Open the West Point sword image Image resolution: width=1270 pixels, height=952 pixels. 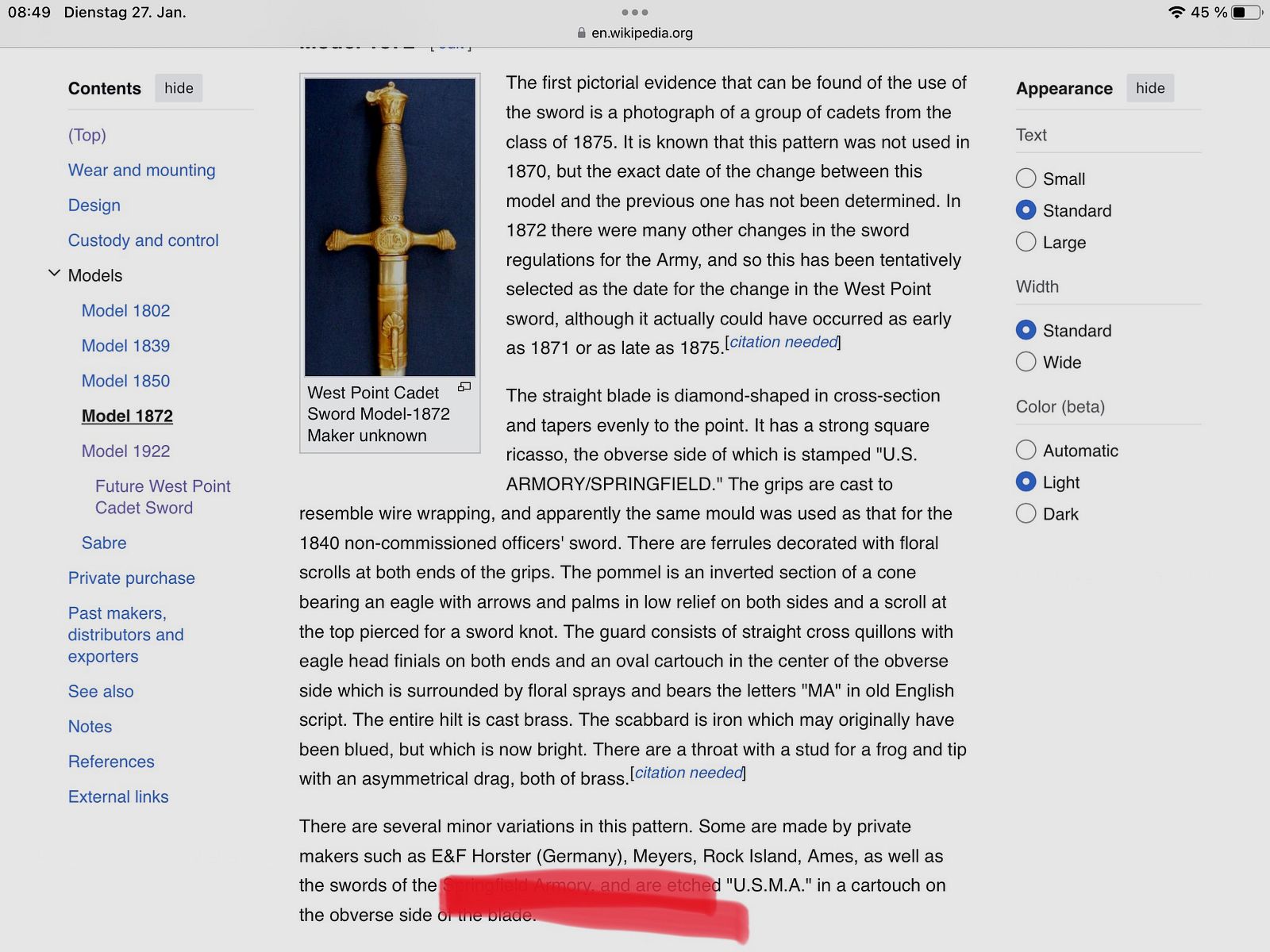390,227
